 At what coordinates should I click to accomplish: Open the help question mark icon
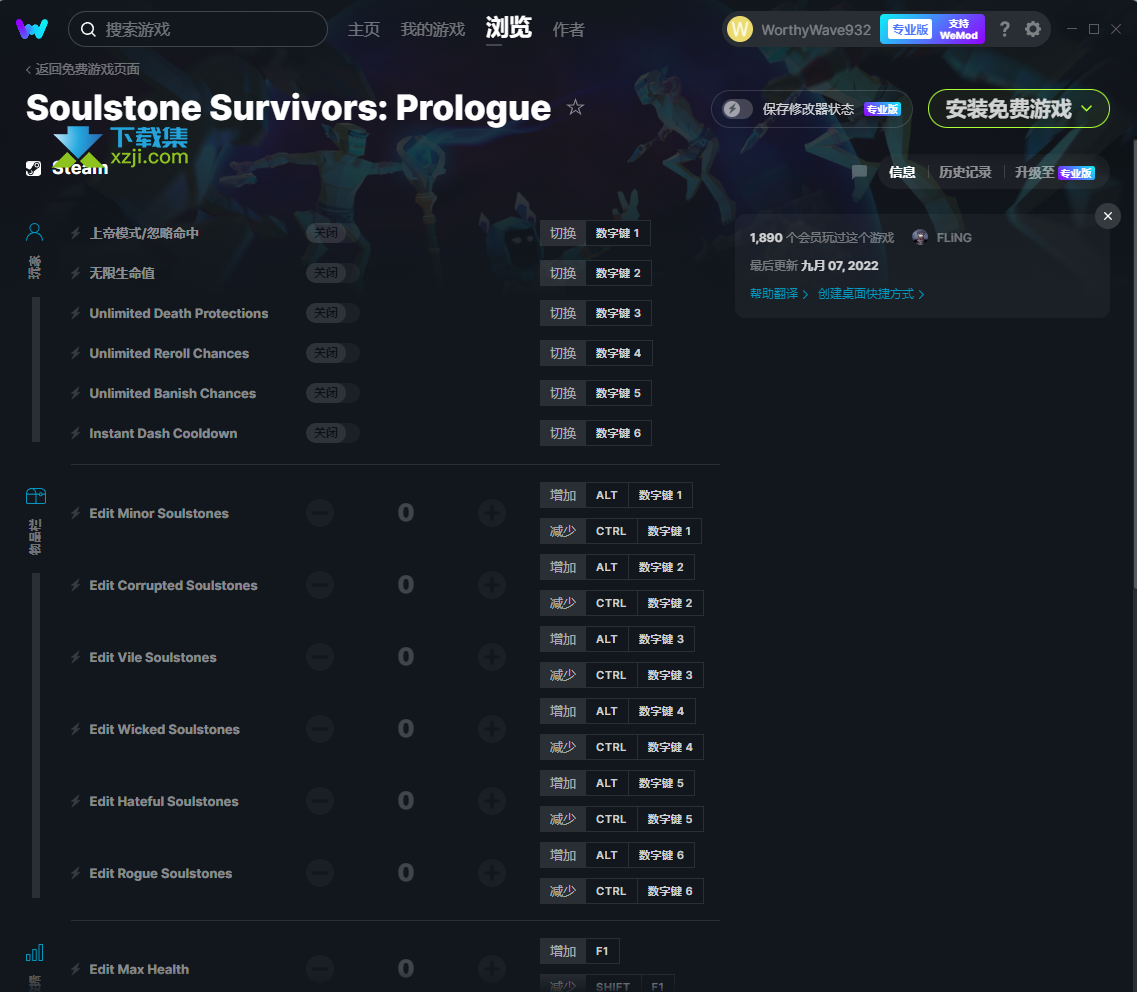click(1004, 29)
